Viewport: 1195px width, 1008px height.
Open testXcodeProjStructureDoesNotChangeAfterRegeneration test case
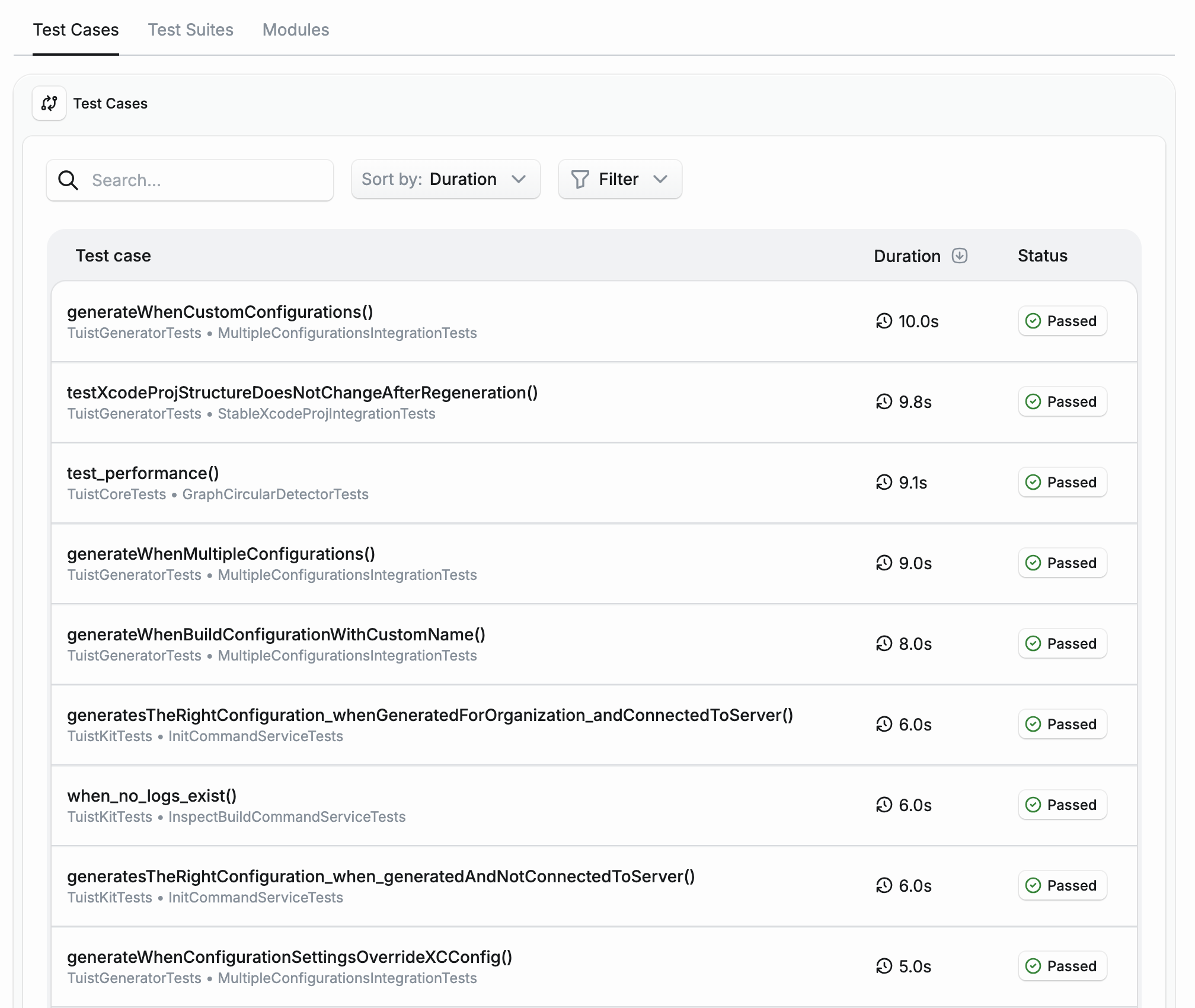pos(302,393)
